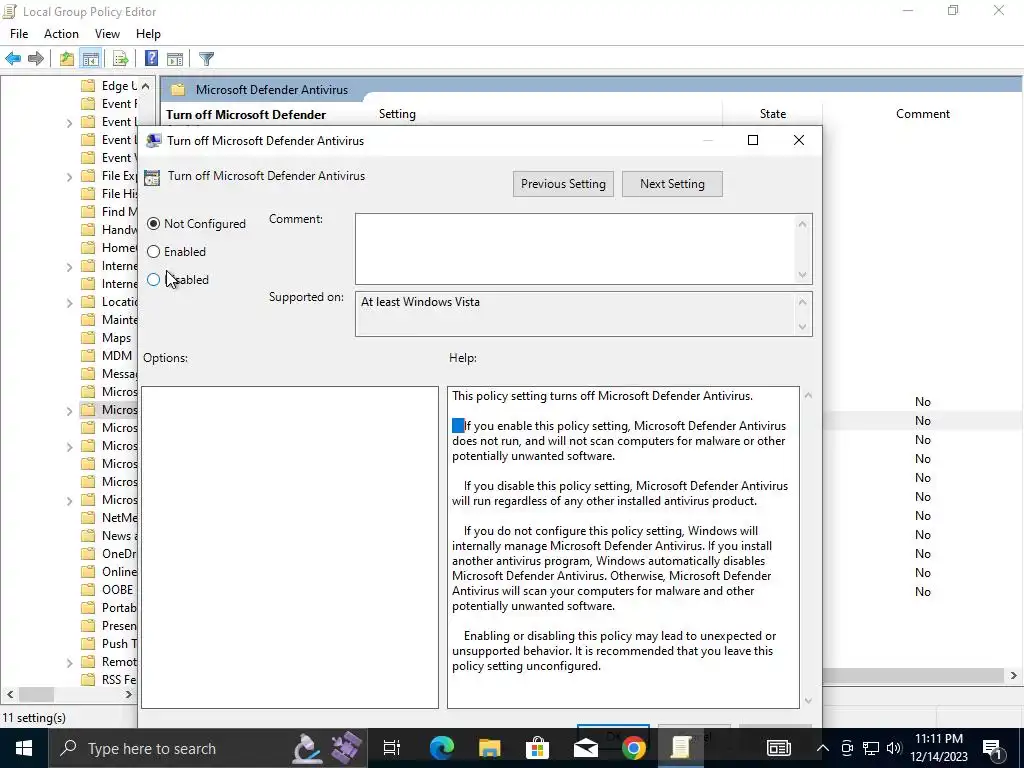Click the taskbar clock showing 11:11 PM
The height and width of the screenshot is (768, 1024).
(x=940, y=748)
